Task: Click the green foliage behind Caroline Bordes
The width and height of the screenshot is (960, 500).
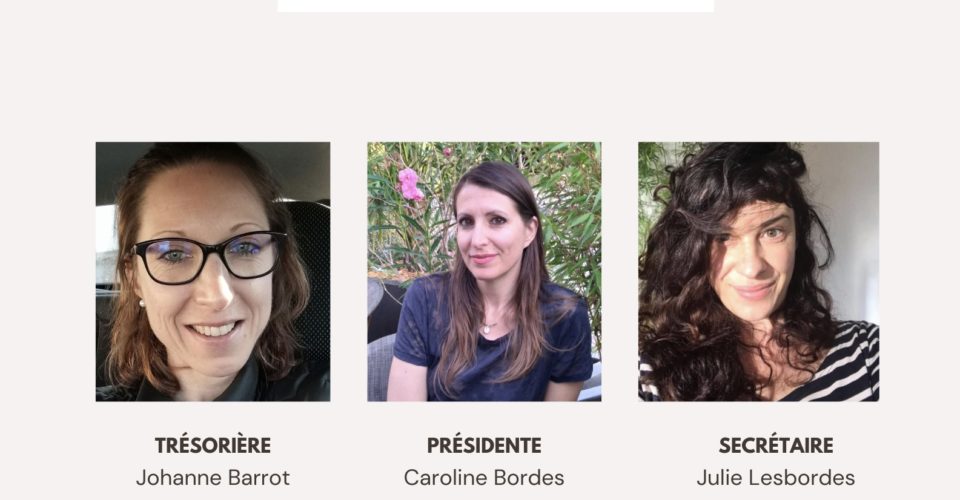Action: click(x=569, y=202)
